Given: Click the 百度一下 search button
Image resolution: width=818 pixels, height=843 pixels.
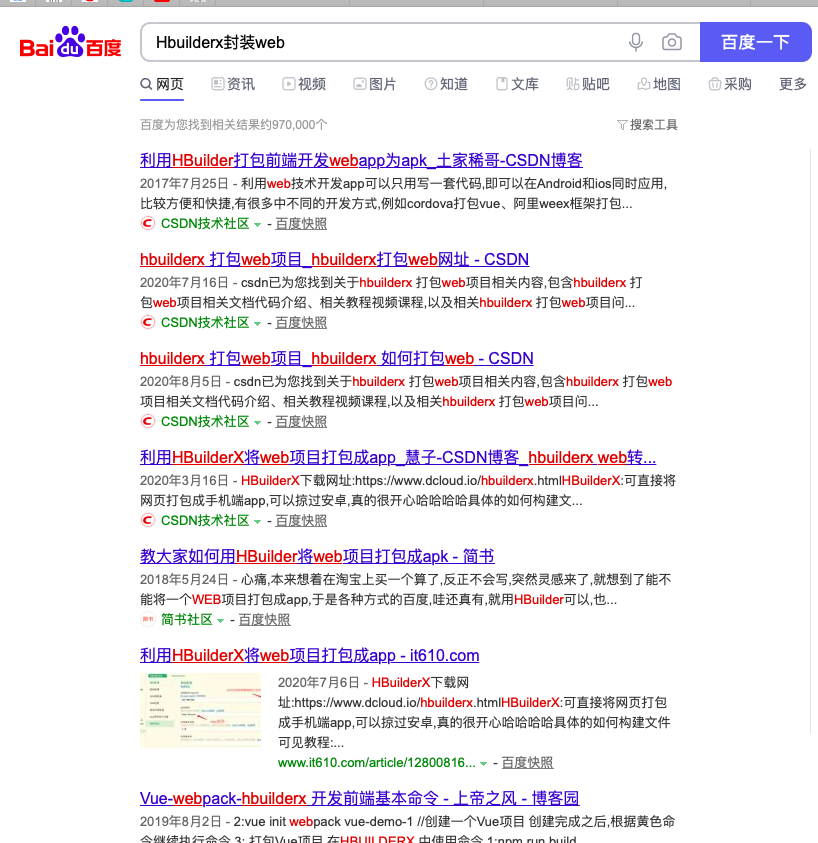Looking at the screenshot, I should [755, 42].
